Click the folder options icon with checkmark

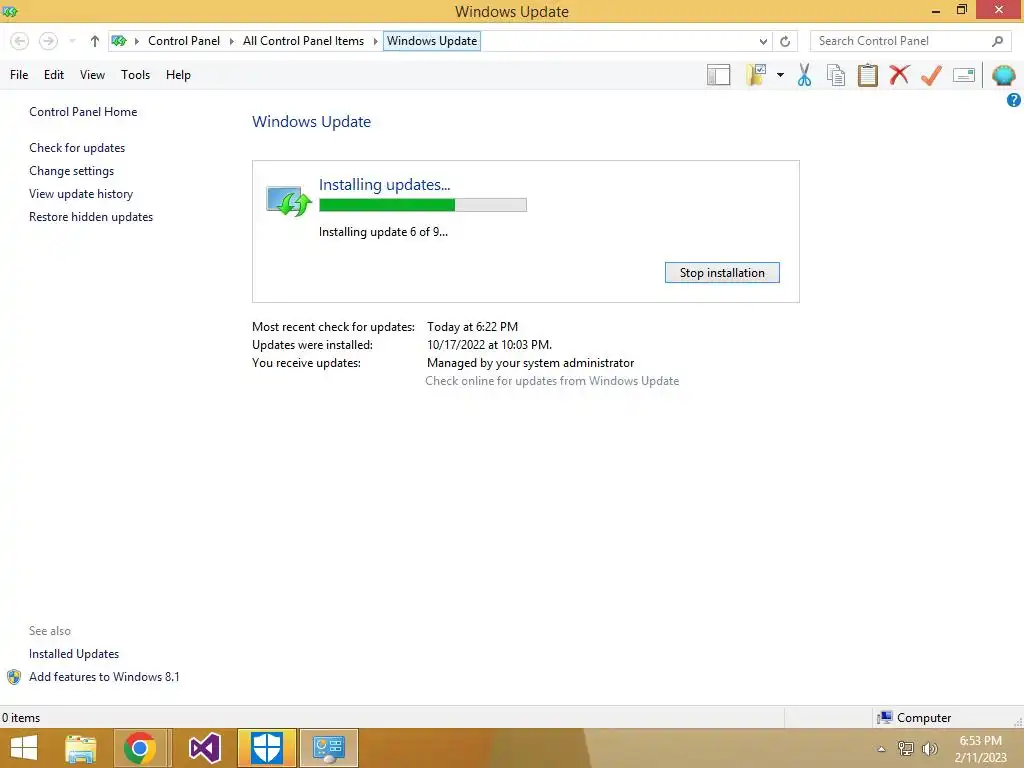(756, 75)
